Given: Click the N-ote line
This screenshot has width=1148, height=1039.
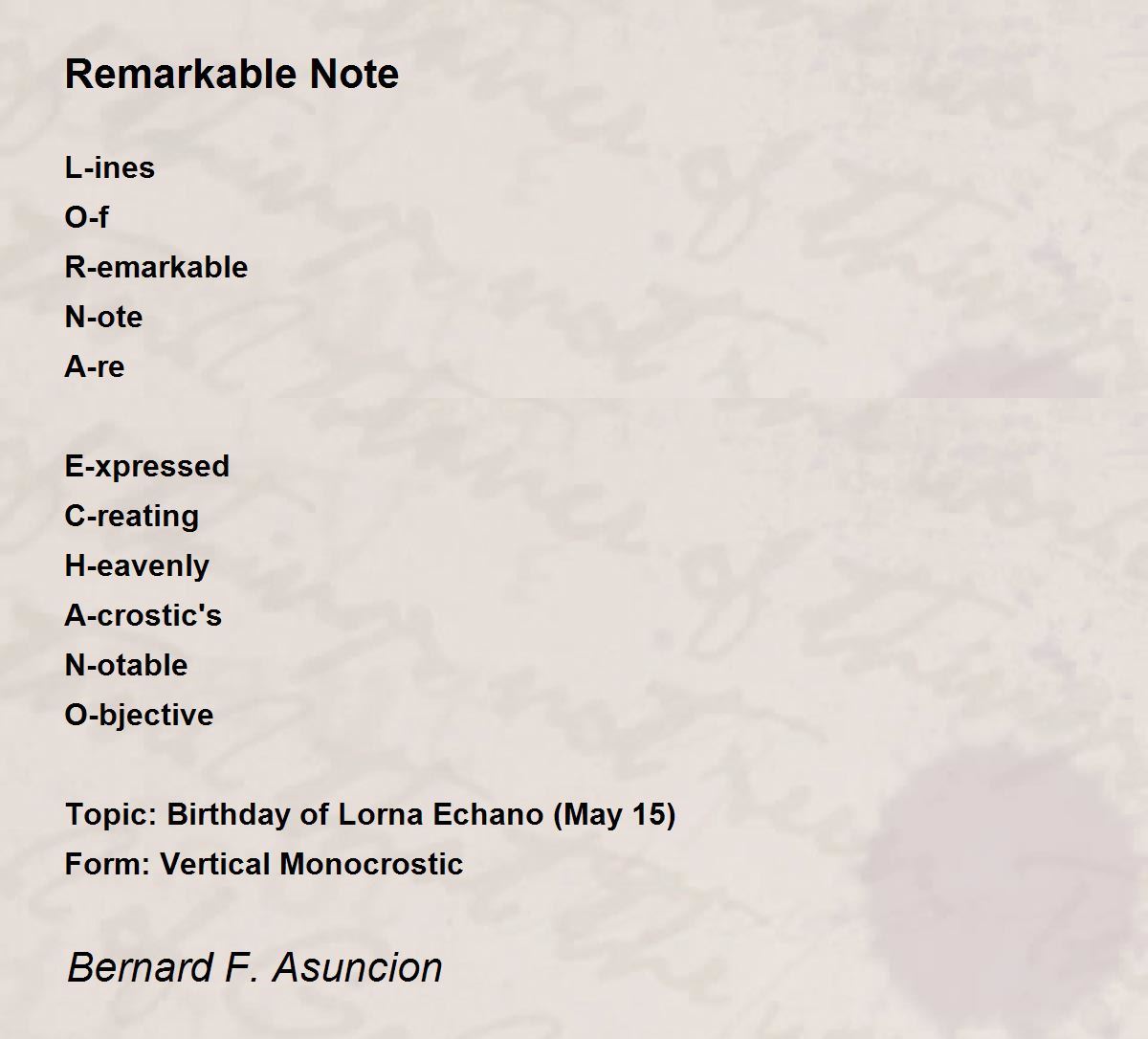Looking at the screenshot, I should coord(104,318).
